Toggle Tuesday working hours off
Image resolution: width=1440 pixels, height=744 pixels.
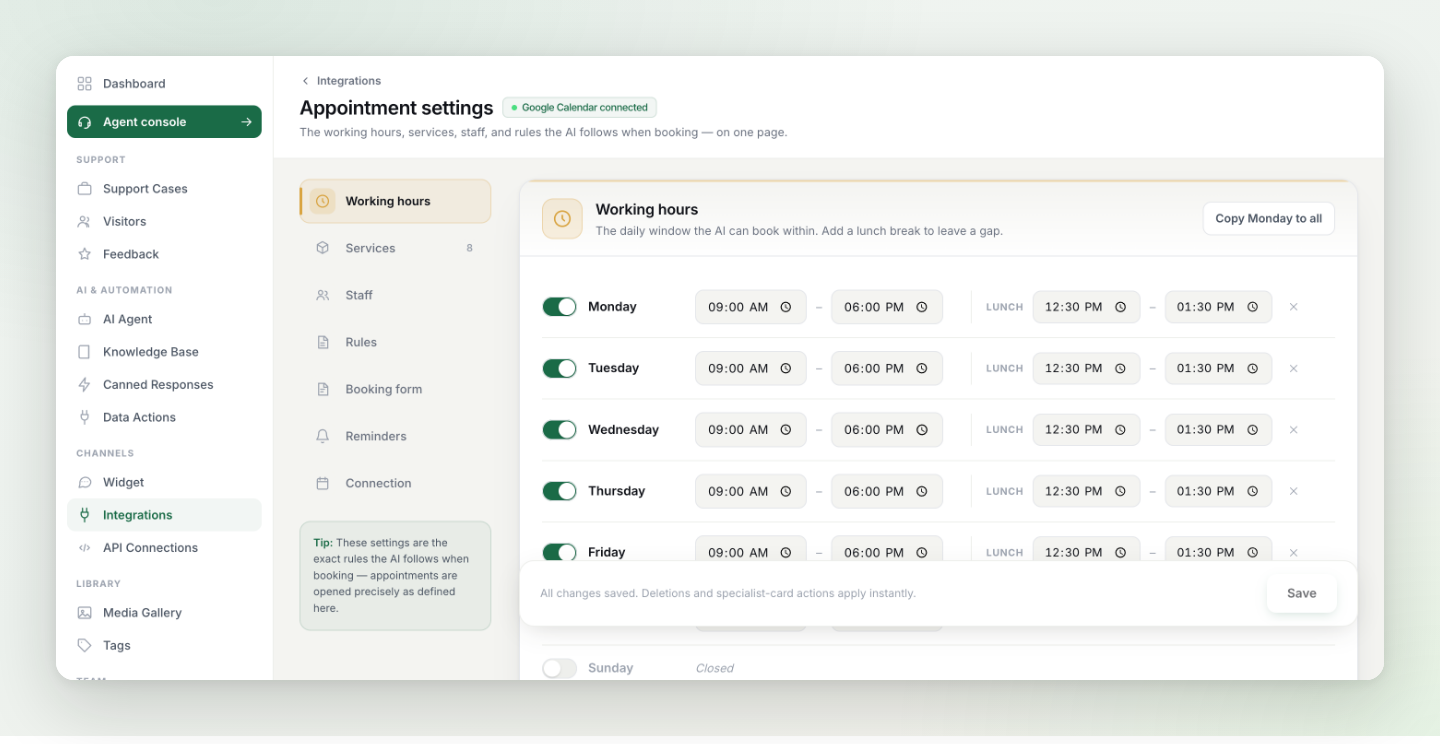coord(560,368)
